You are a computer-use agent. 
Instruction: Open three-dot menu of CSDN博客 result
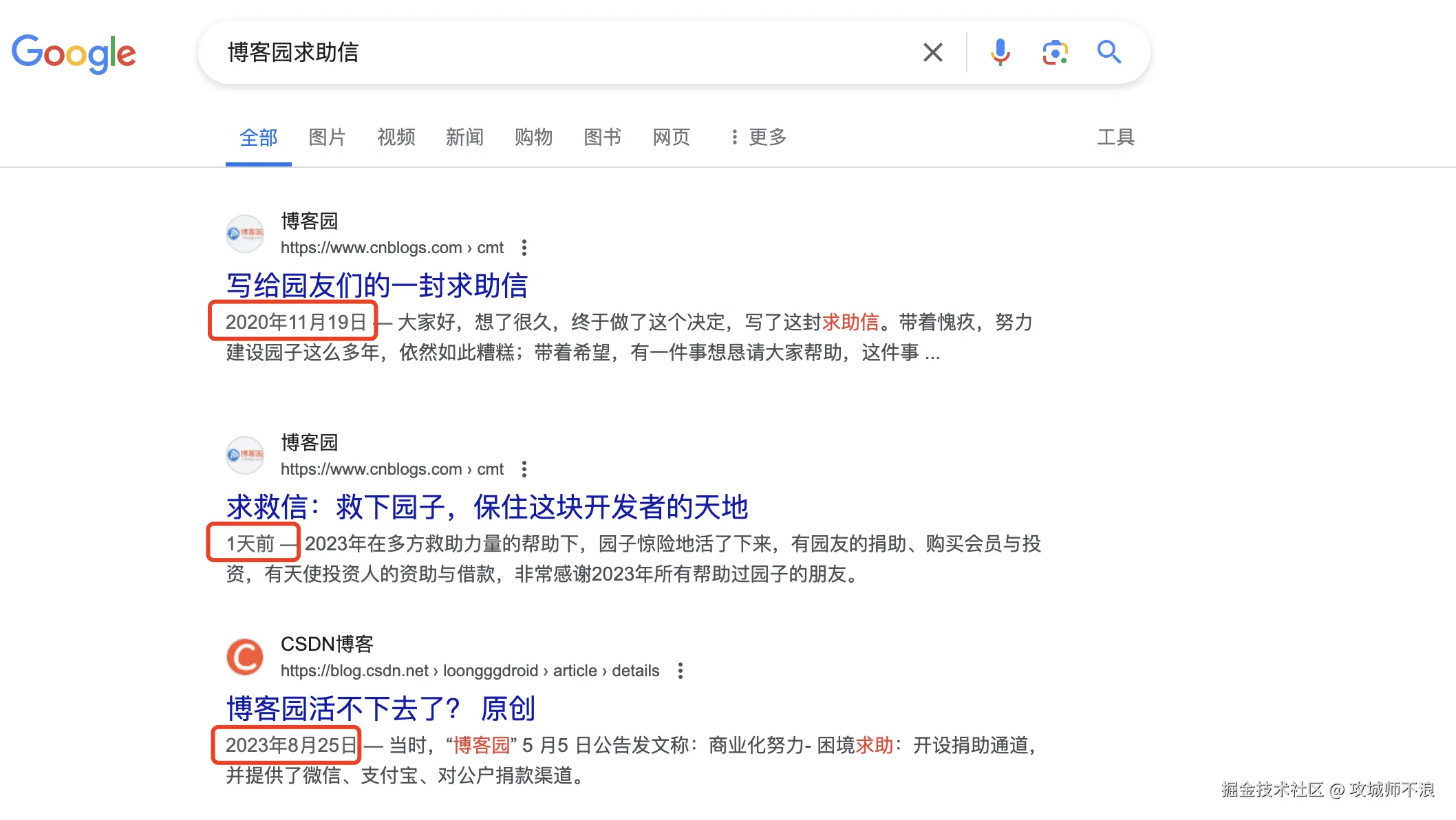pyautogui.click(x=680, y=671)
